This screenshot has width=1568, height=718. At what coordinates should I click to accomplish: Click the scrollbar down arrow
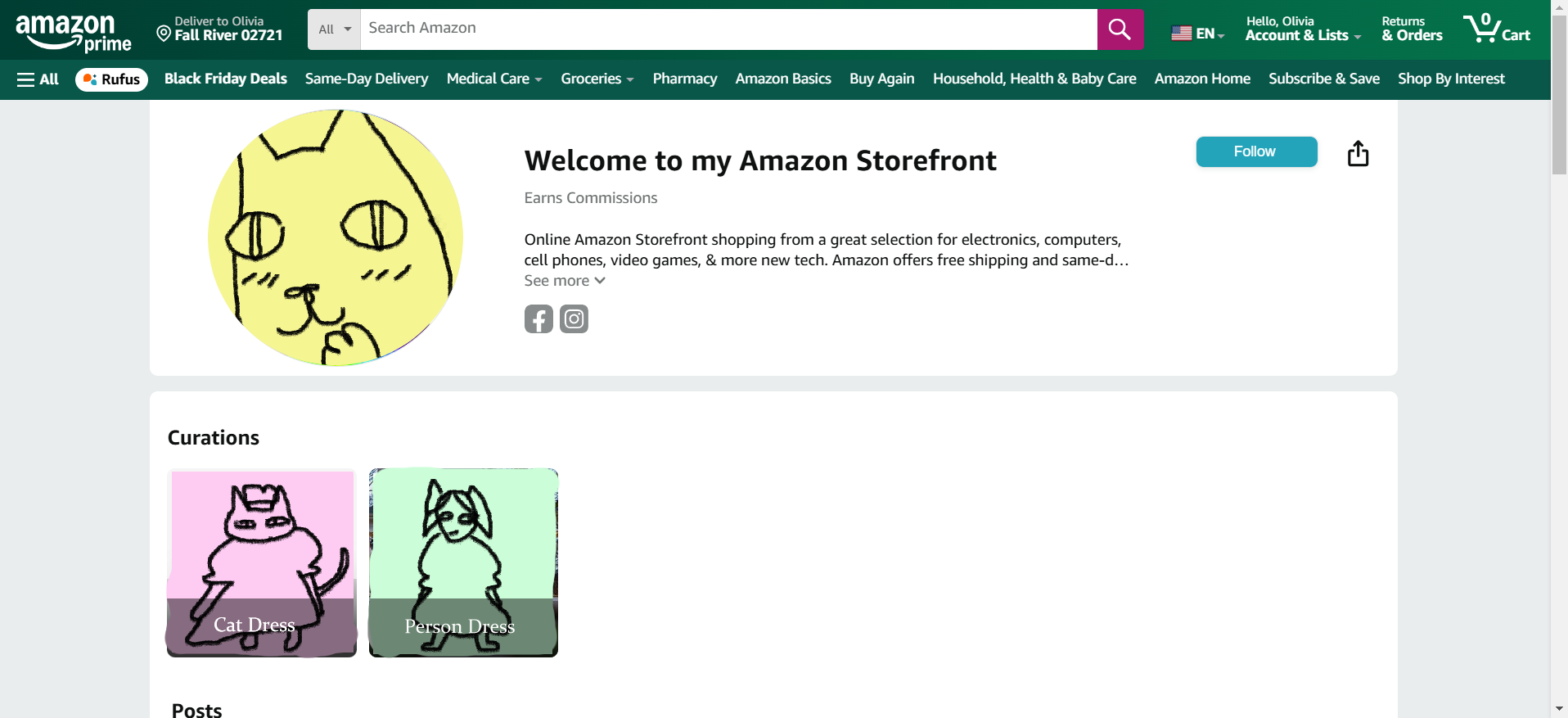click(1559, 709)
